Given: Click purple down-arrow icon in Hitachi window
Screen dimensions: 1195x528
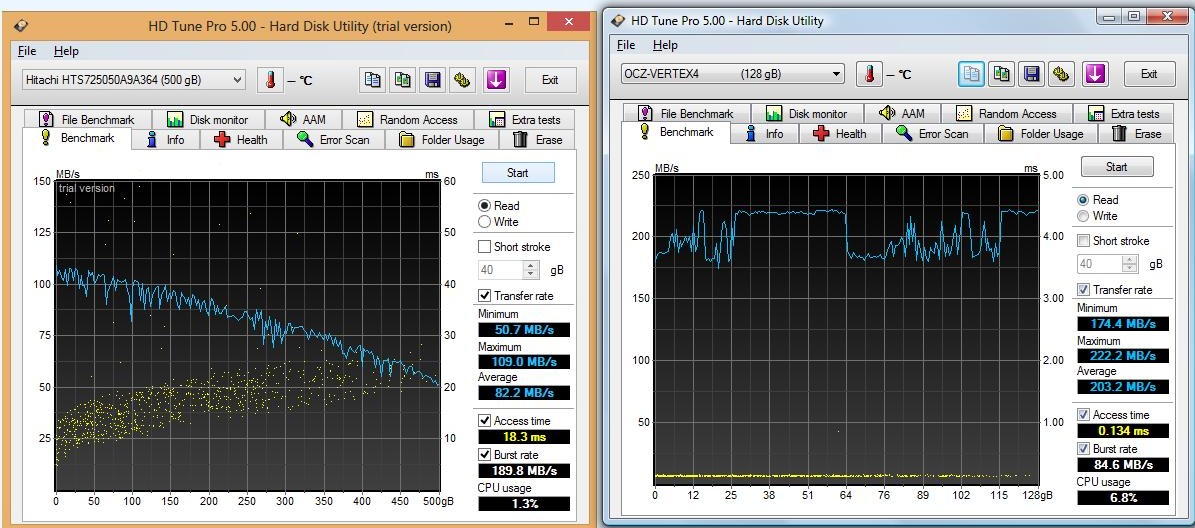Looking at the screenshot, I should click(495, 79).
